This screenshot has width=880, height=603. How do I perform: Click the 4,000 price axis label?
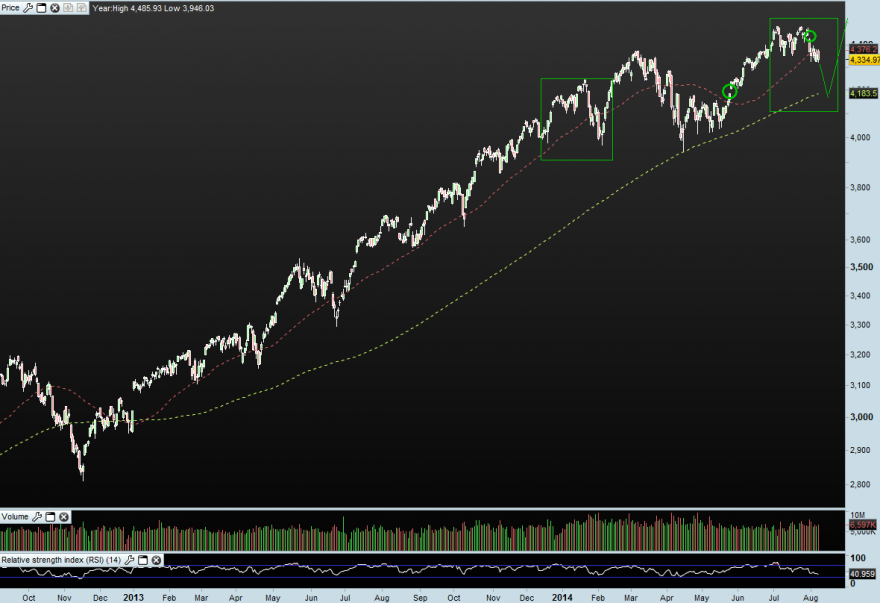[x=860, y=138]
